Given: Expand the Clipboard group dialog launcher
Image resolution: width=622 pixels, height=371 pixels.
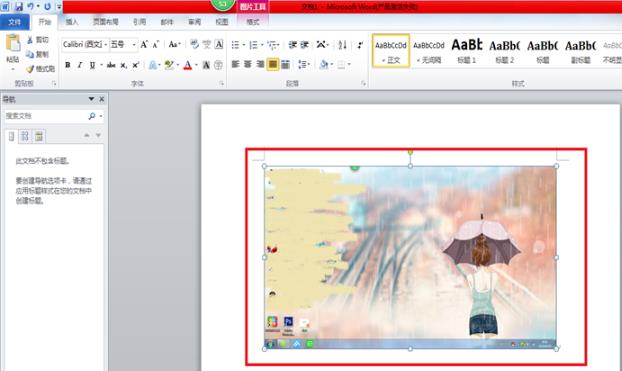Looking at the screenshot, I should coord(54,83).
